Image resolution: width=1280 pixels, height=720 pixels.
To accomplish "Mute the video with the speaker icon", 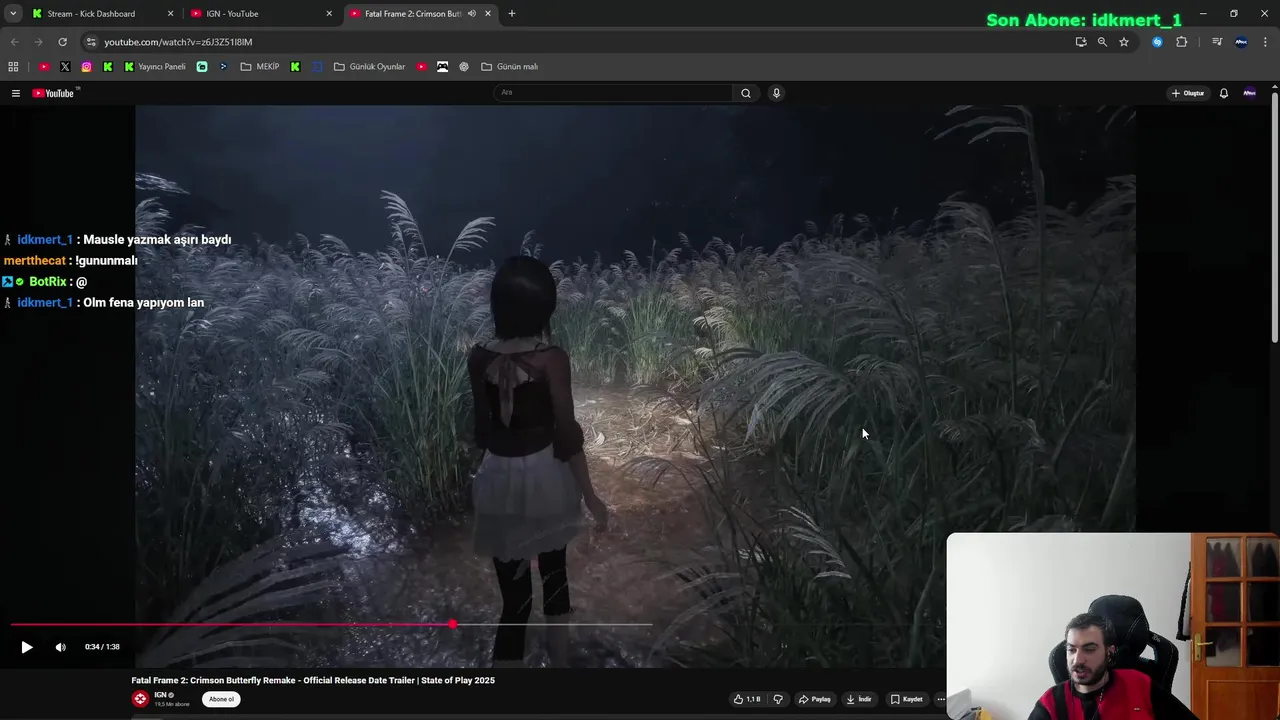I will click(60, 647).
